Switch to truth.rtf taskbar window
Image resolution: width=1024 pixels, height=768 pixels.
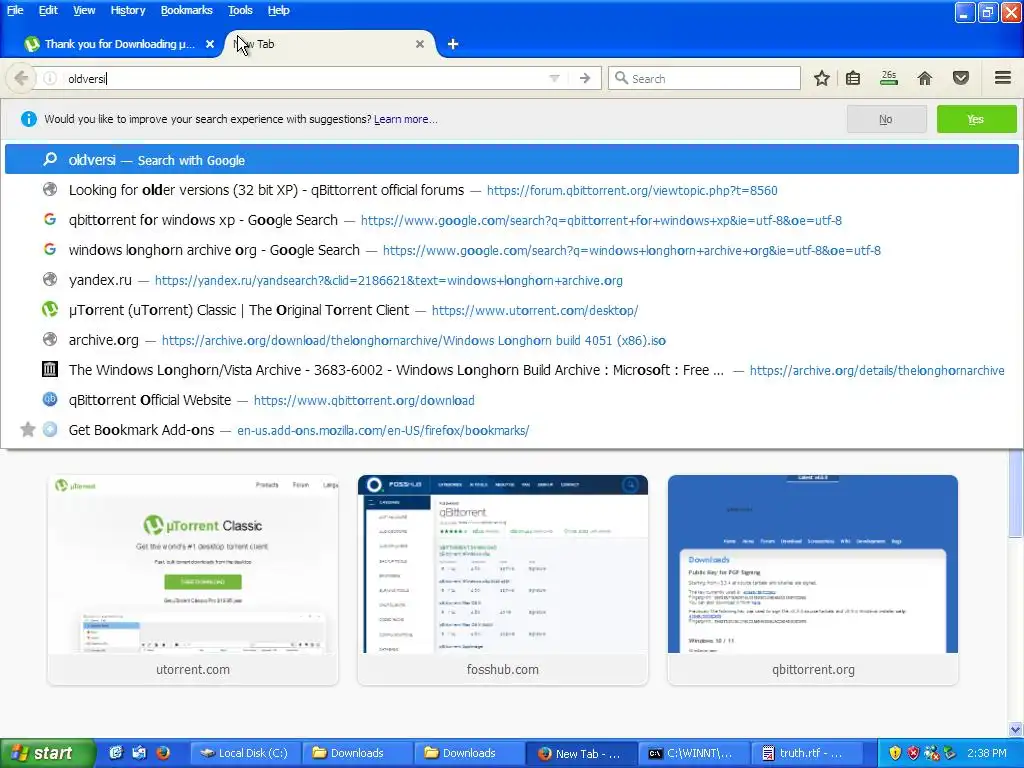805,753
